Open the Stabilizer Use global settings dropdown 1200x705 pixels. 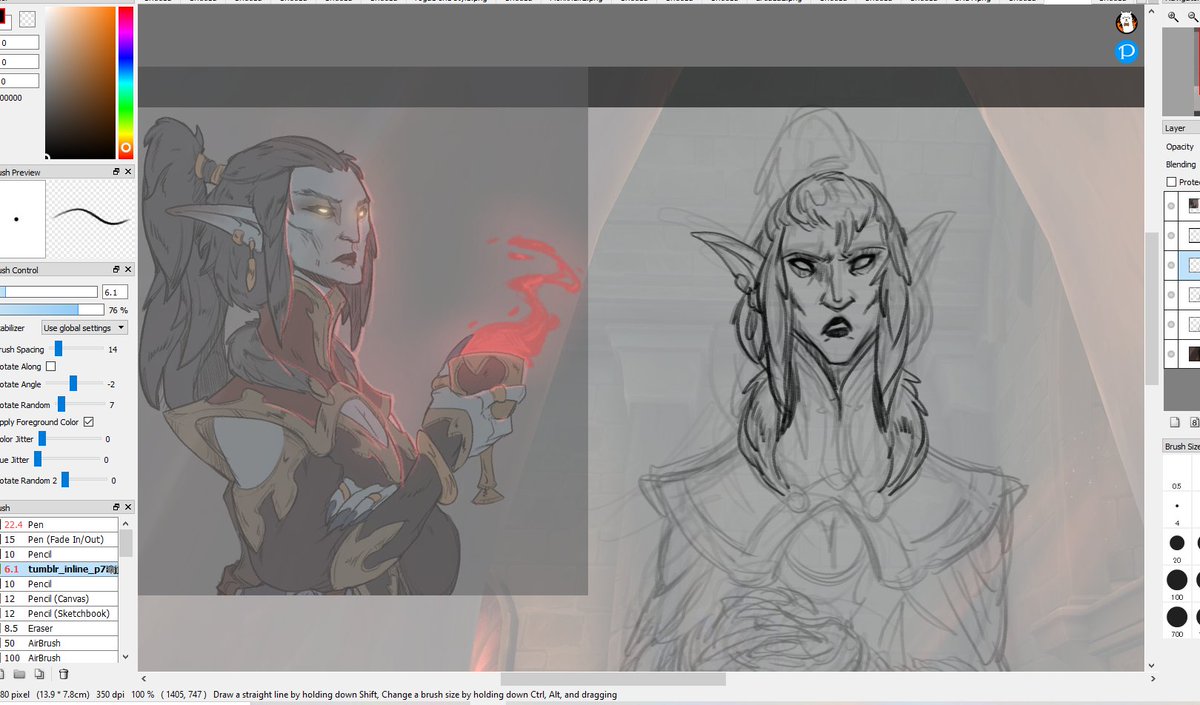point(84,328)
